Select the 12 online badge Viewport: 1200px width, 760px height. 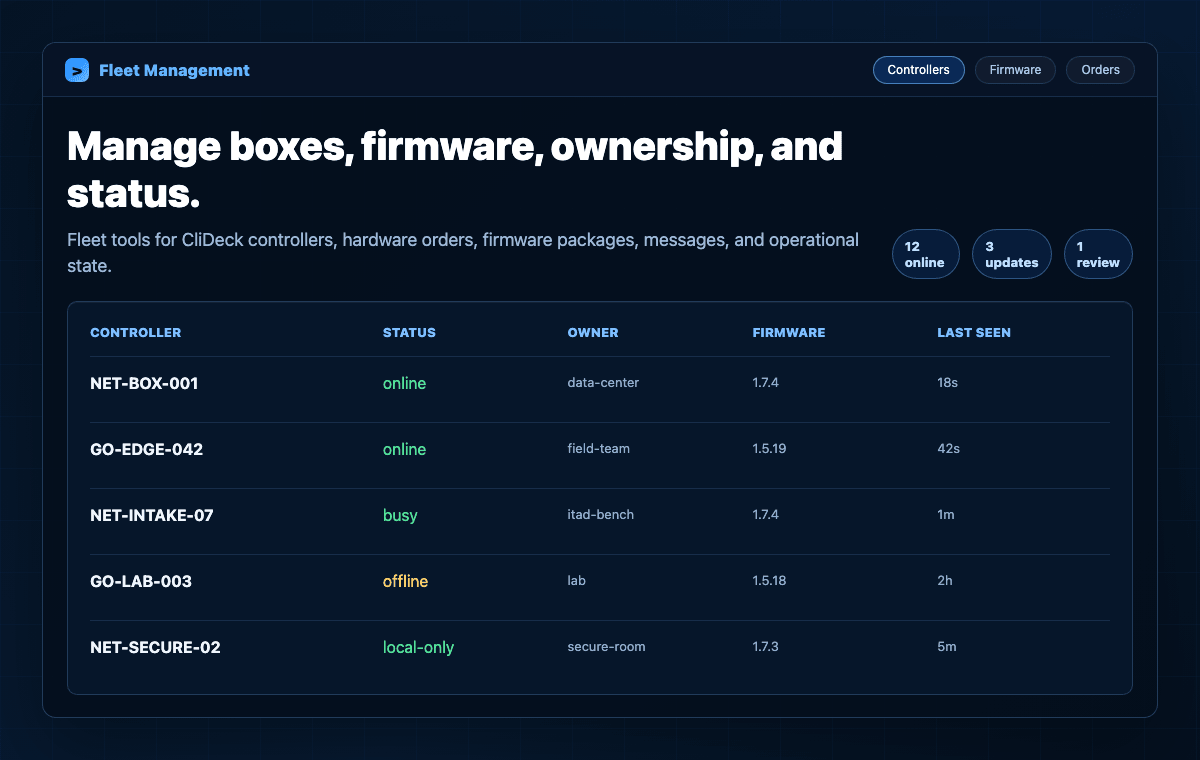925,254
